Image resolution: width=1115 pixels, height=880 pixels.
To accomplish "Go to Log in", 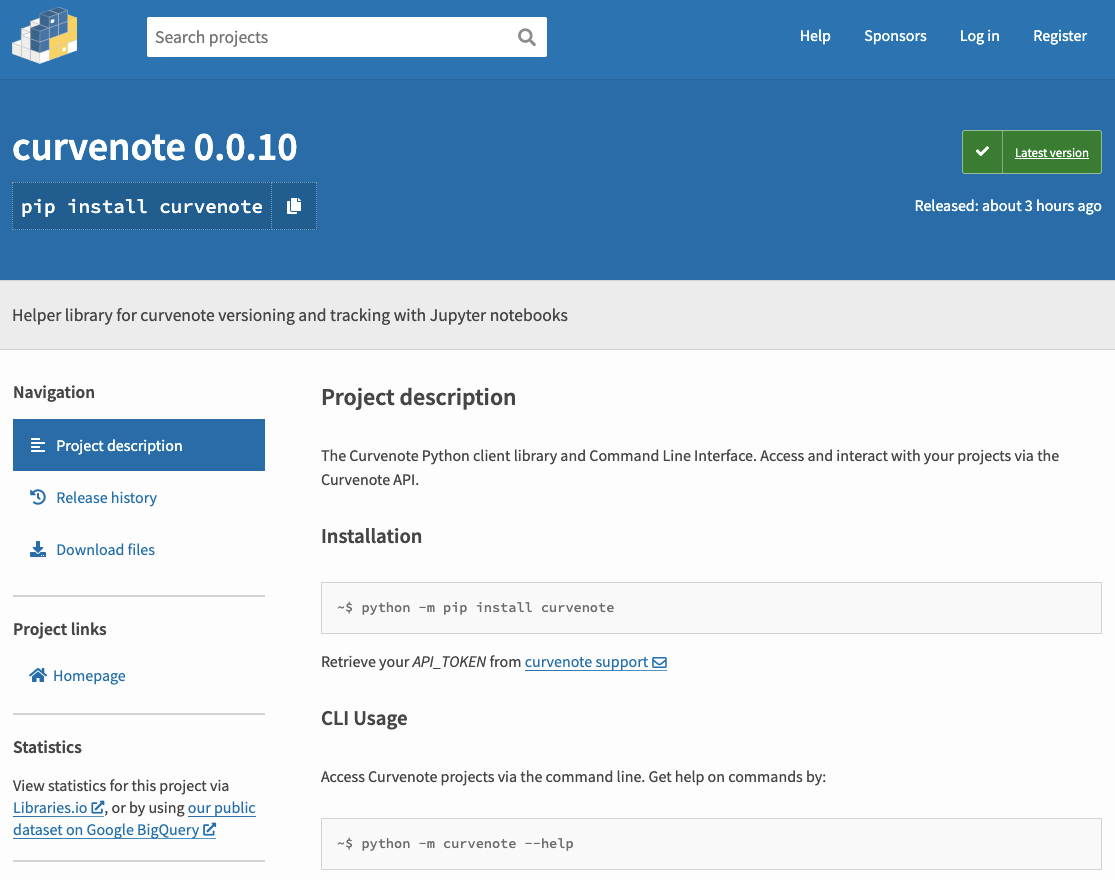I will pos(979,36).
